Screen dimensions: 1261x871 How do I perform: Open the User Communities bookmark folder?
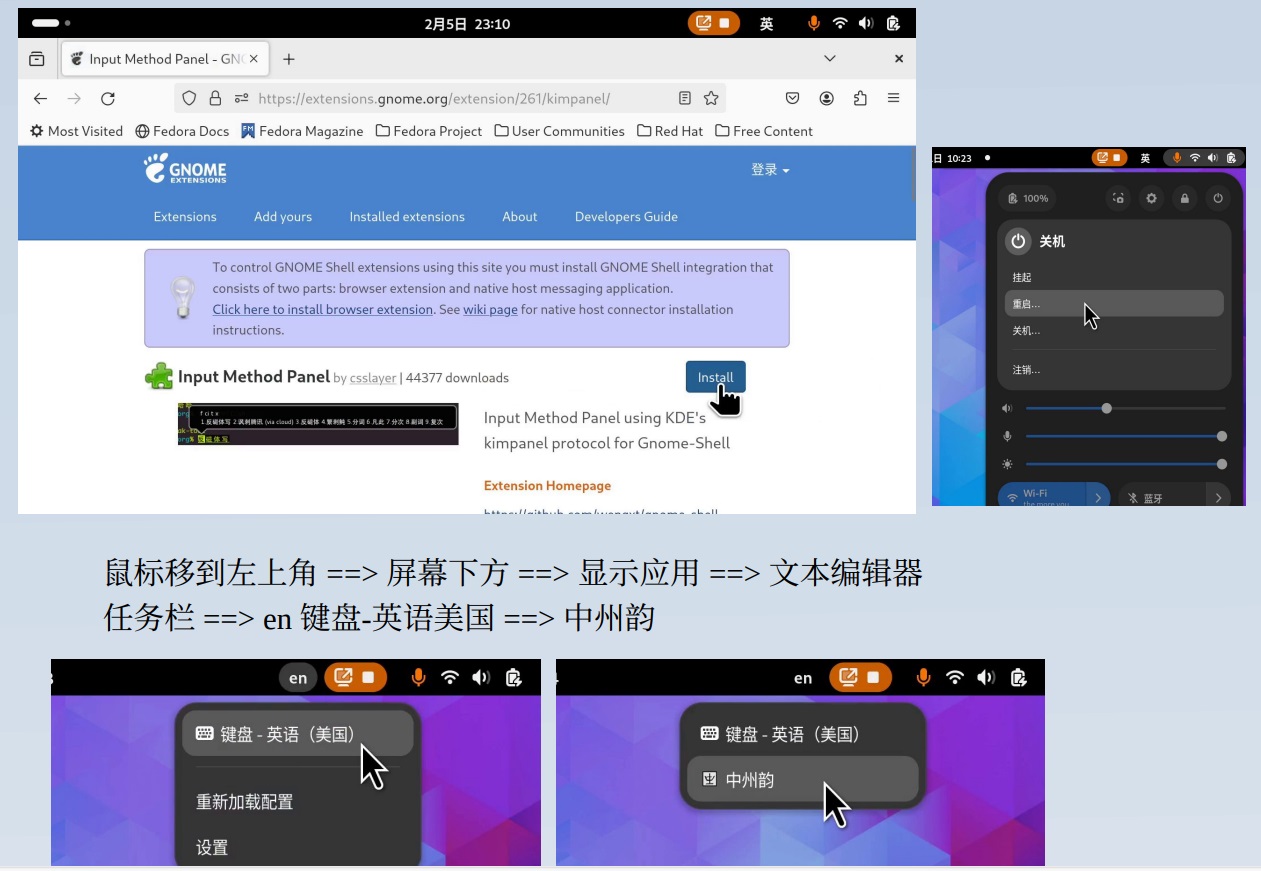pos(560,131)
